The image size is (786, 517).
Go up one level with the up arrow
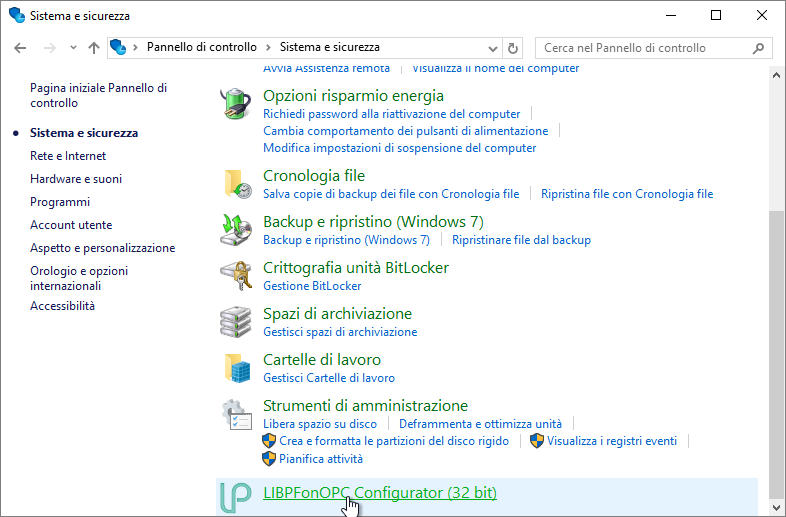click(94, 48)
